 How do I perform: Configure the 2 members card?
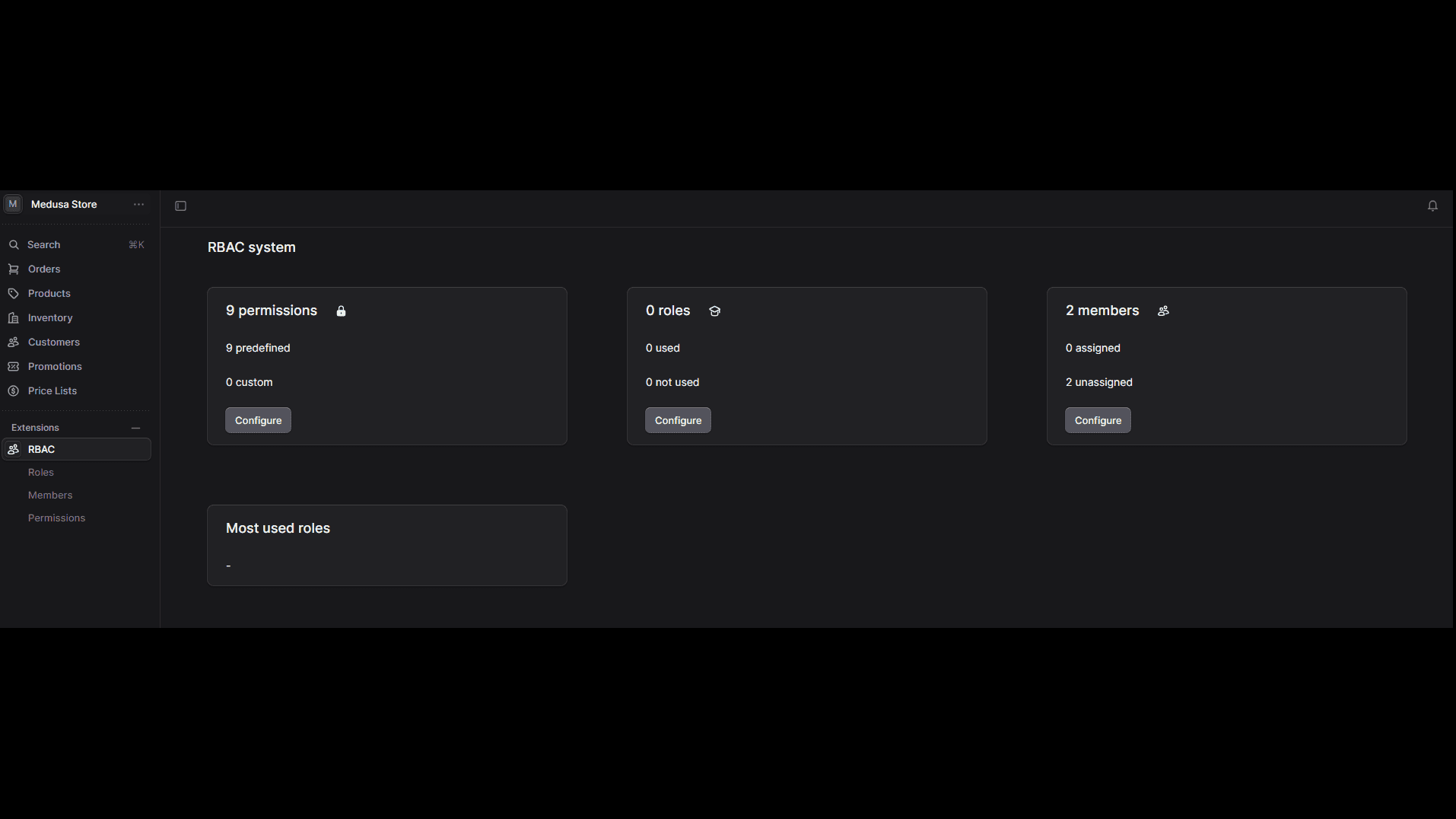(x=1098, y=419)
